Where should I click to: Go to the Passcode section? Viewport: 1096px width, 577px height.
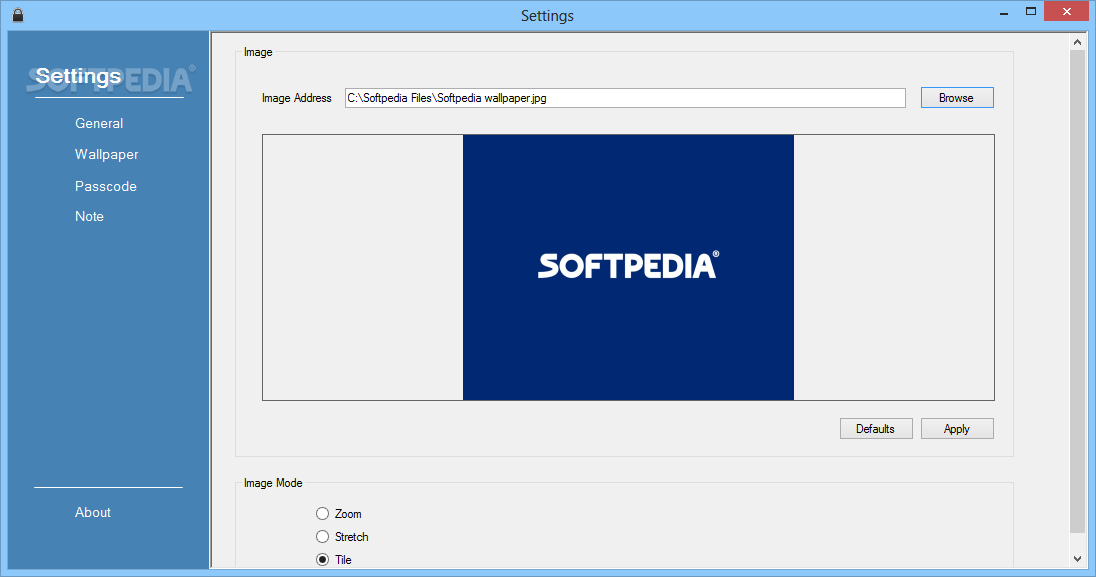tap(106, 186)
